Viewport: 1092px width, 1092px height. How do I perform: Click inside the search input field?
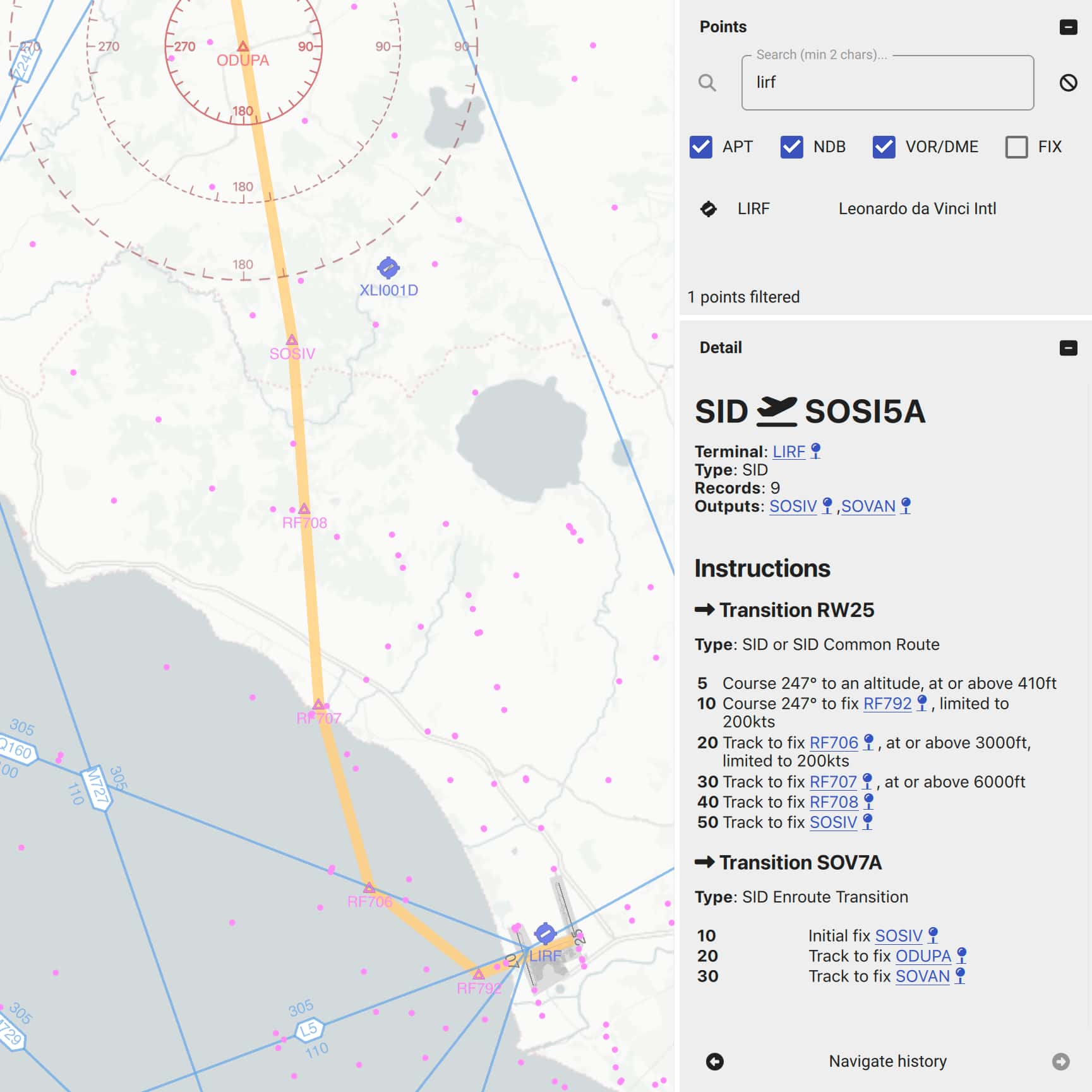[x=884, y=83]
